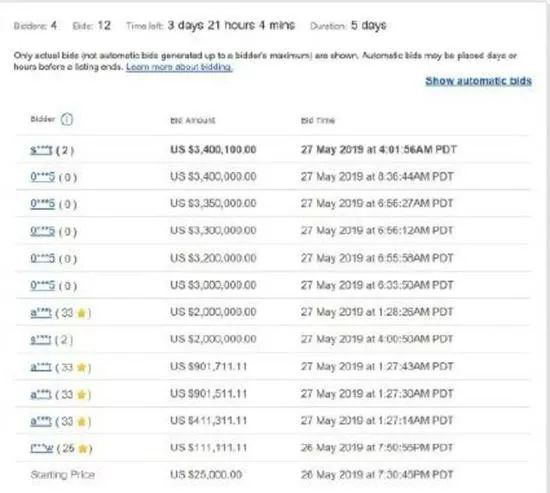This screenshot has width=550, height=493.
Task: Open bidder 0***5 on US $3,300,000.00 row
Action: tap(42, 231)
